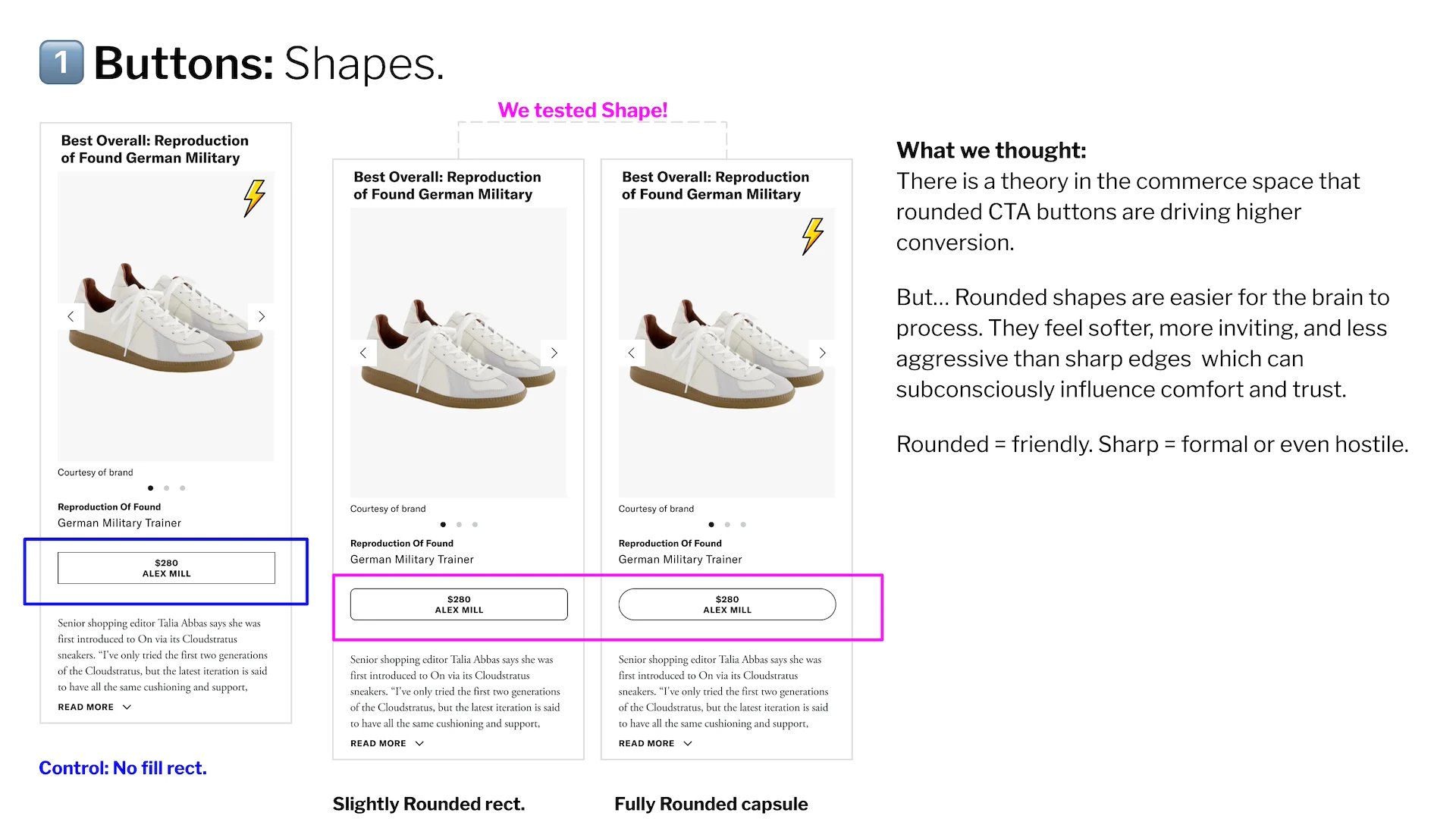Viewport: 1456px width, 819px height.
Task: Show previous image on control card carousel
Action: click(71, 316)
